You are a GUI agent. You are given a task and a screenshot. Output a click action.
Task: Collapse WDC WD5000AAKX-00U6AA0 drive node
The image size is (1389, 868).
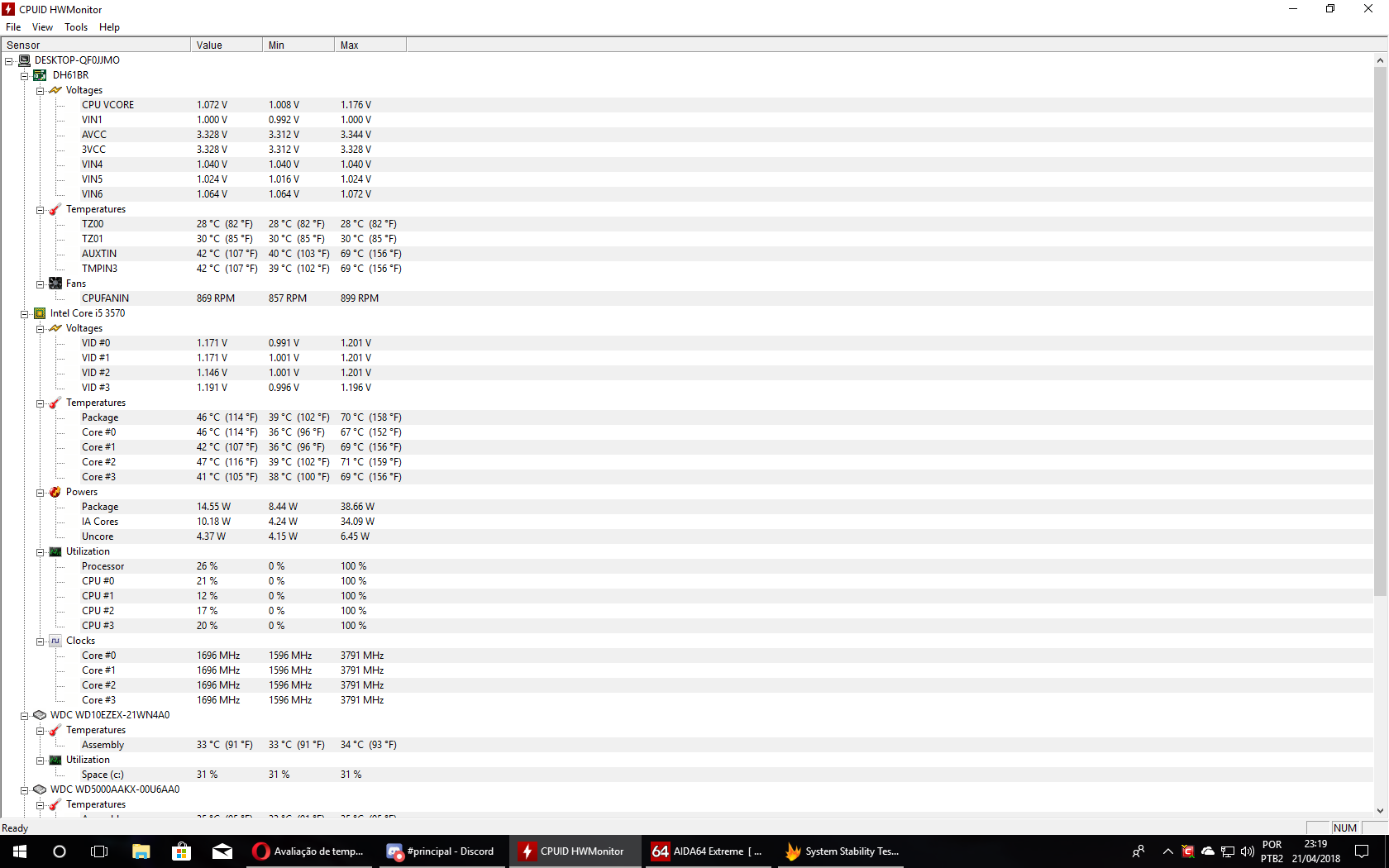point(25,789)
